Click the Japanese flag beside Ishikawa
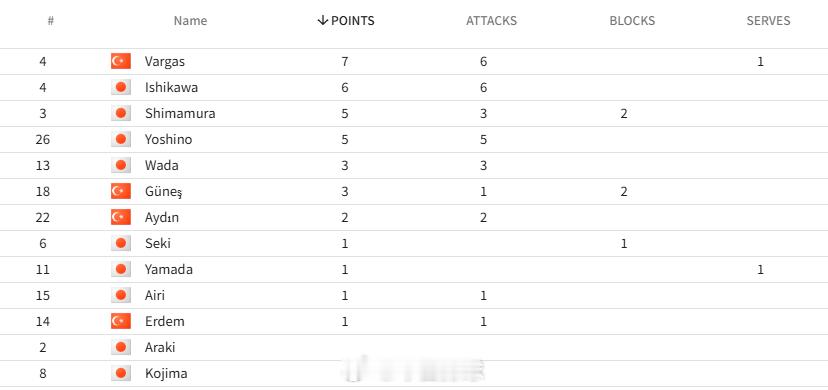Viewport: 828px width, 390px height. 120,87
